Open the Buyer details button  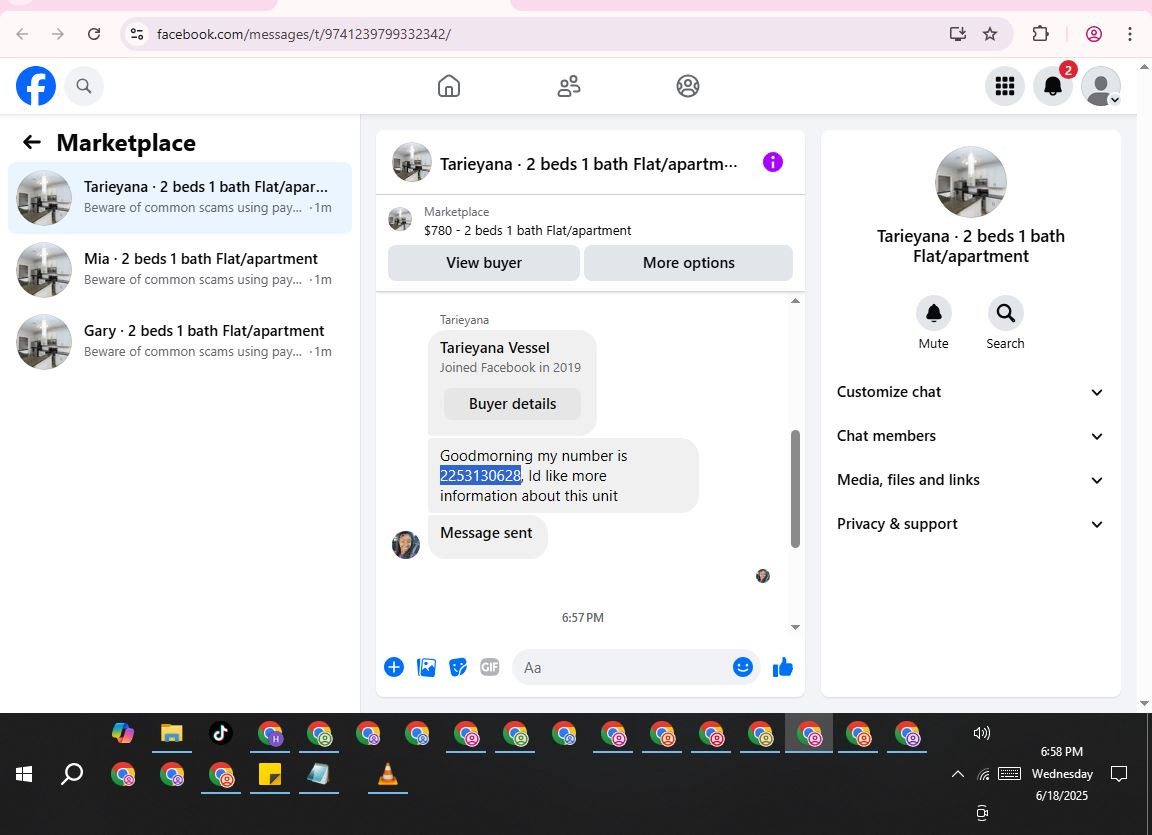pos(512,404)
